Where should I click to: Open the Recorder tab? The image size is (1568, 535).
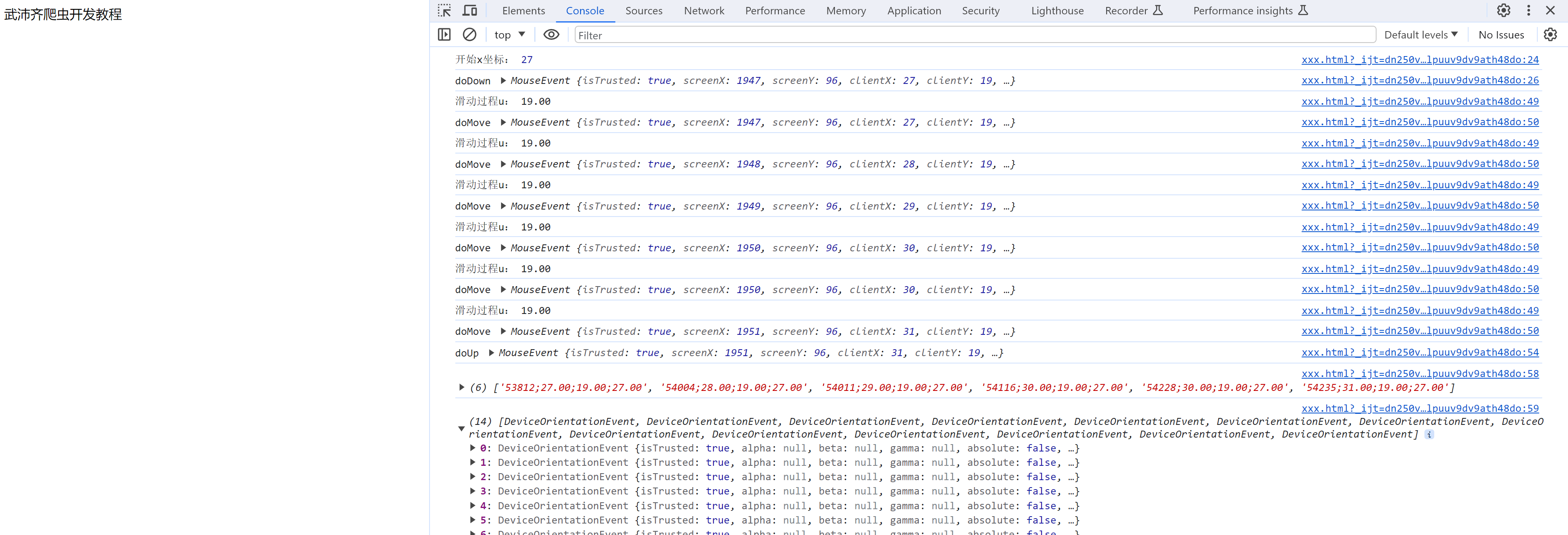point(1133,10)
